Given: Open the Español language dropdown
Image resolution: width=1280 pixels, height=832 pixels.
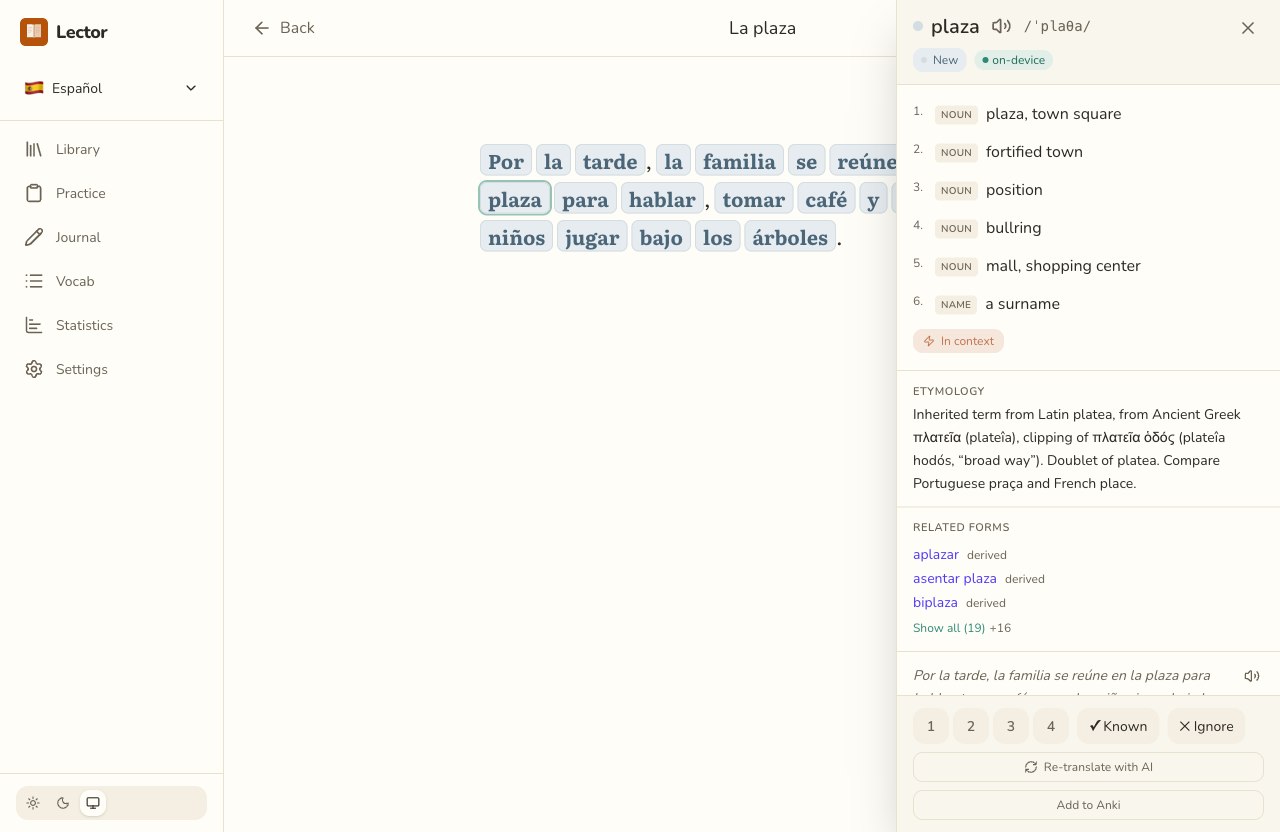Looking at the screenshot, I should (111, 88).
